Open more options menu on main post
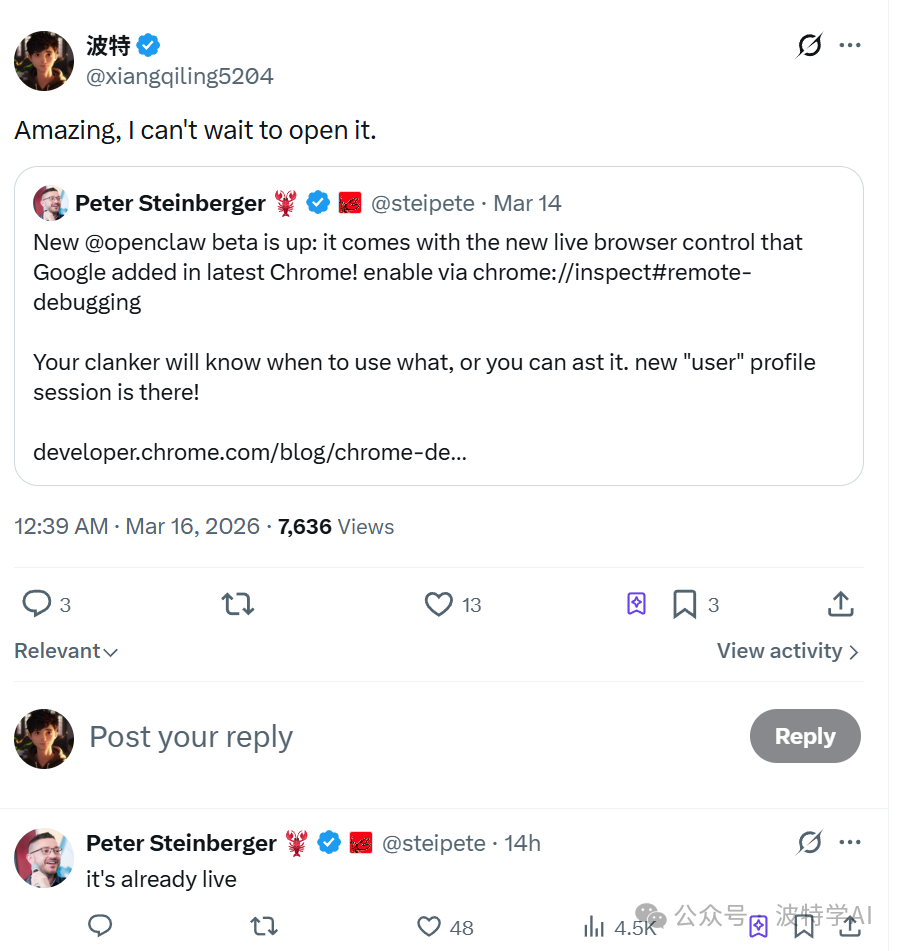The width and height of the screenshot is (900, 951). coord(850,45)
